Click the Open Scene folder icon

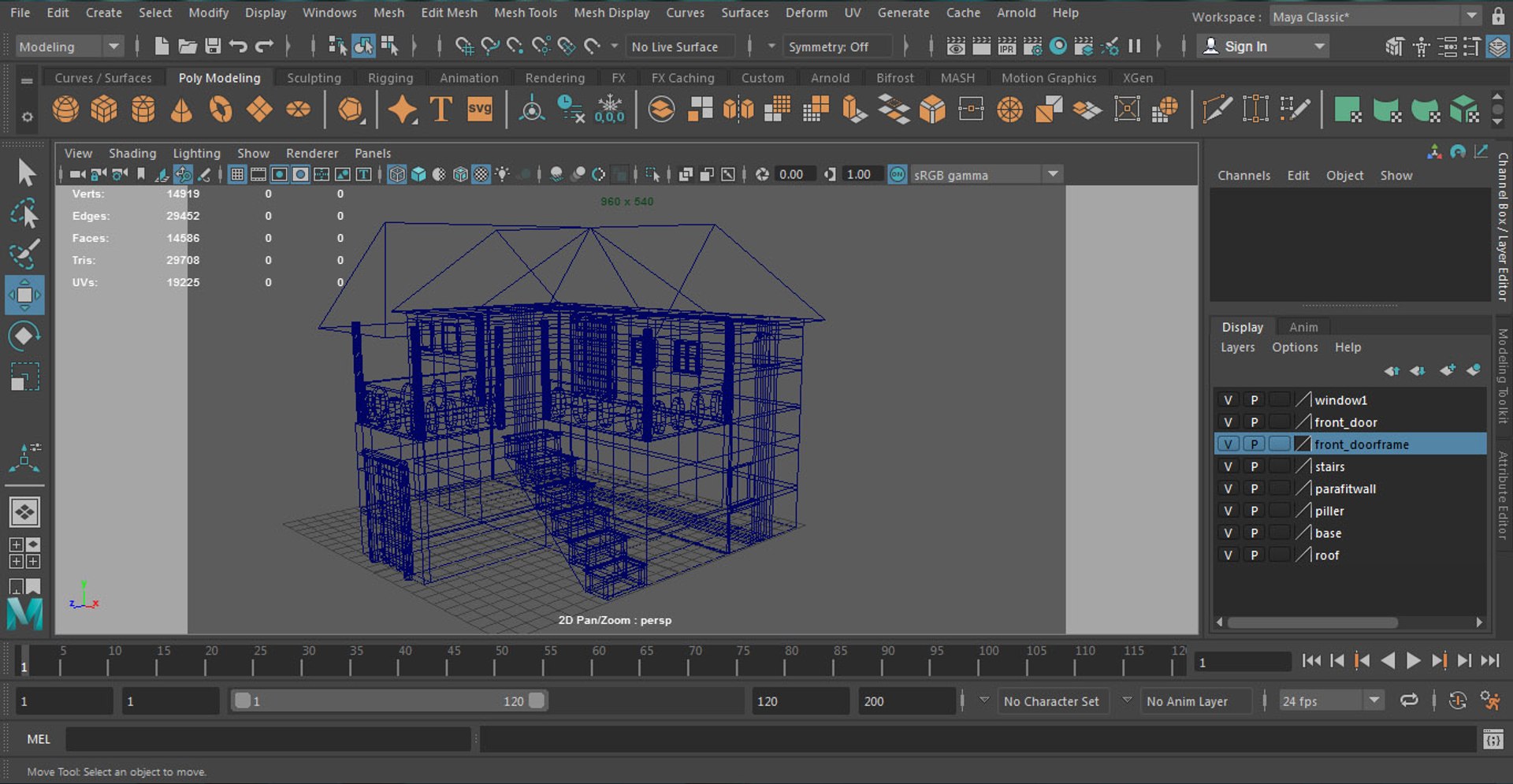pos(187,46)
